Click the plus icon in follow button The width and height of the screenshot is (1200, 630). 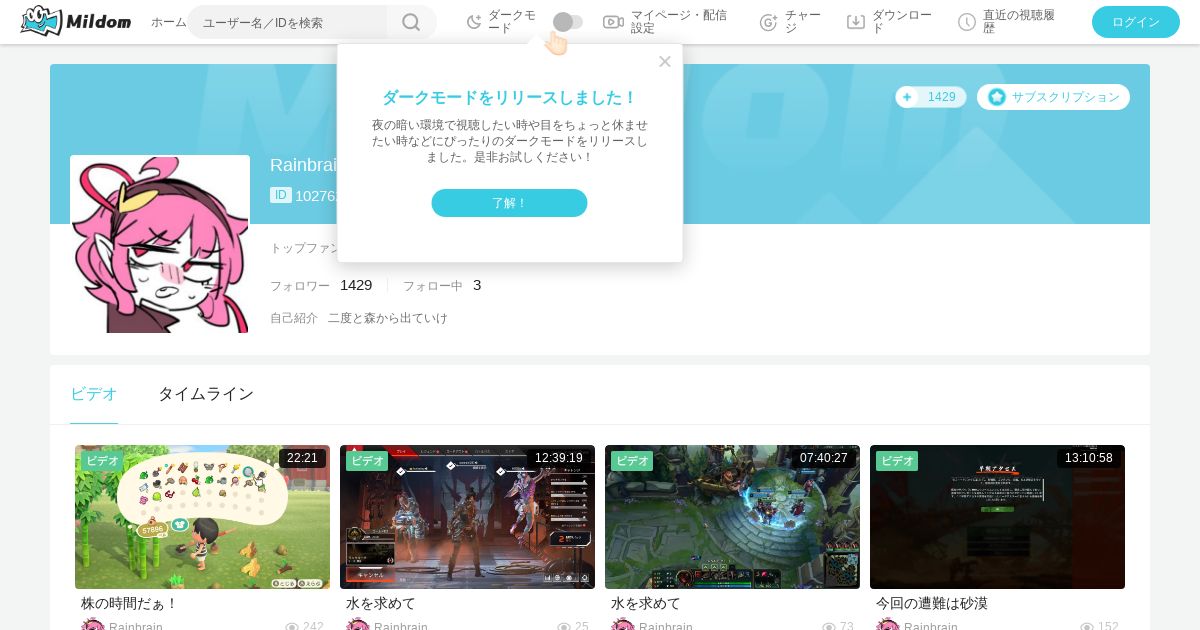[907, 97]
